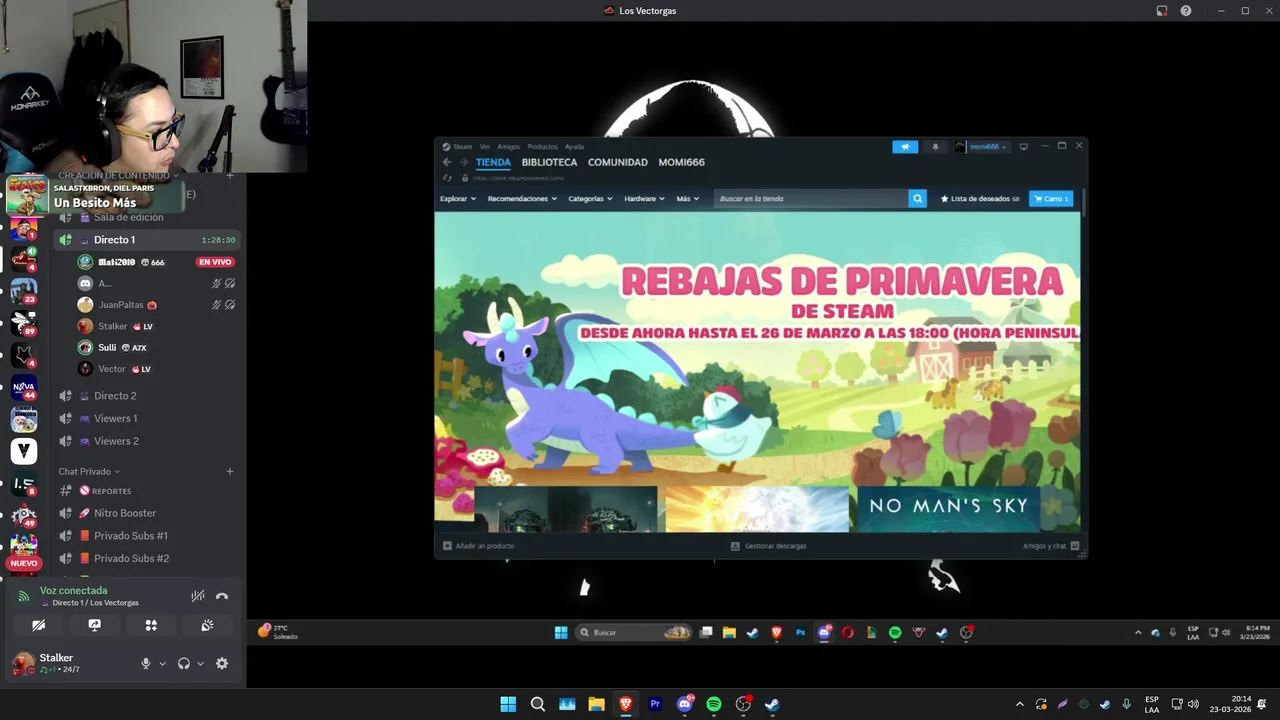
Task: Collapse the Chat Privado category
Action: [x=89, y=471]
